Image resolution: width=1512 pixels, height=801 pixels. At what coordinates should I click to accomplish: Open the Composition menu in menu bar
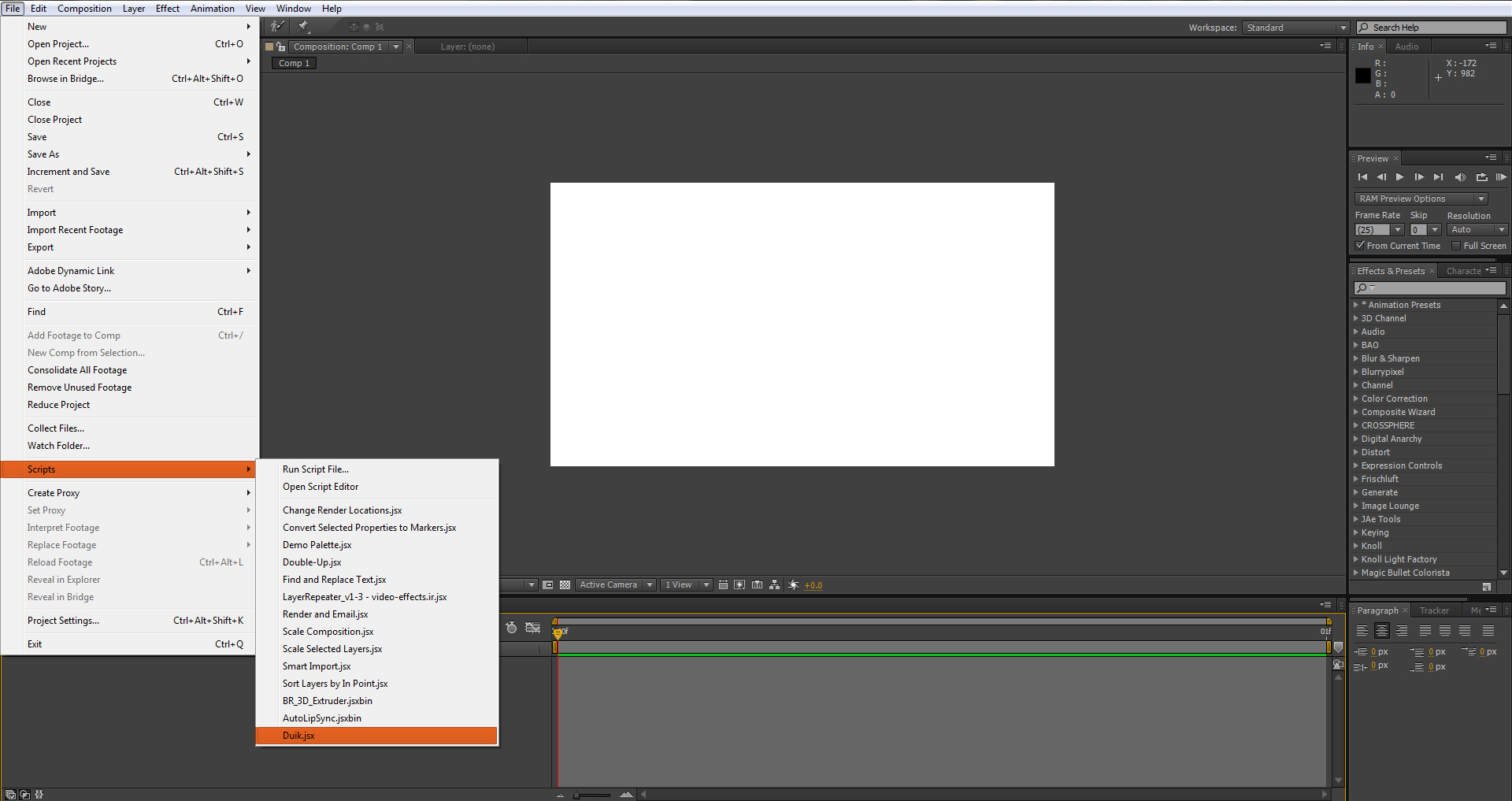[84, 9]
